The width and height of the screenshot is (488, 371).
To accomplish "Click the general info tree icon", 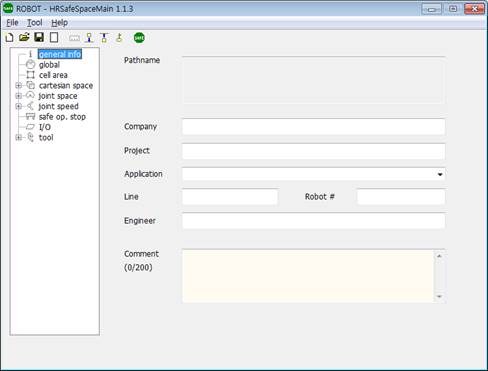I will click(x=30, y=54).
